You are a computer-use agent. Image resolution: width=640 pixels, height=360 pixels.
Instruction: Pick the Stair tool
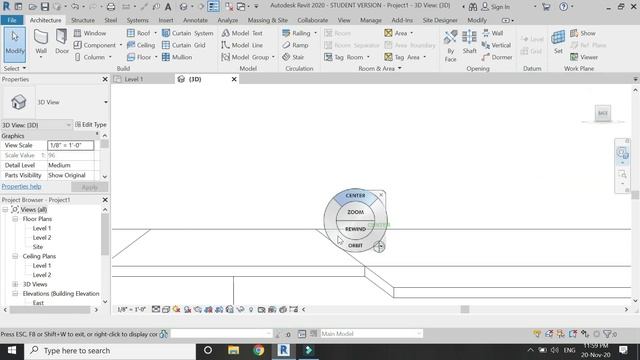[293, 57]
